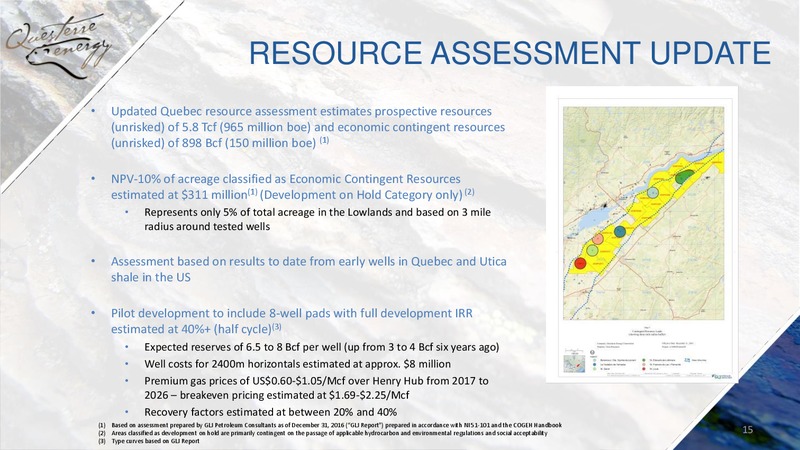This screenshot has height=450, width=800.
Task: Select the slide page number 15
Action: tap(747, 430)
